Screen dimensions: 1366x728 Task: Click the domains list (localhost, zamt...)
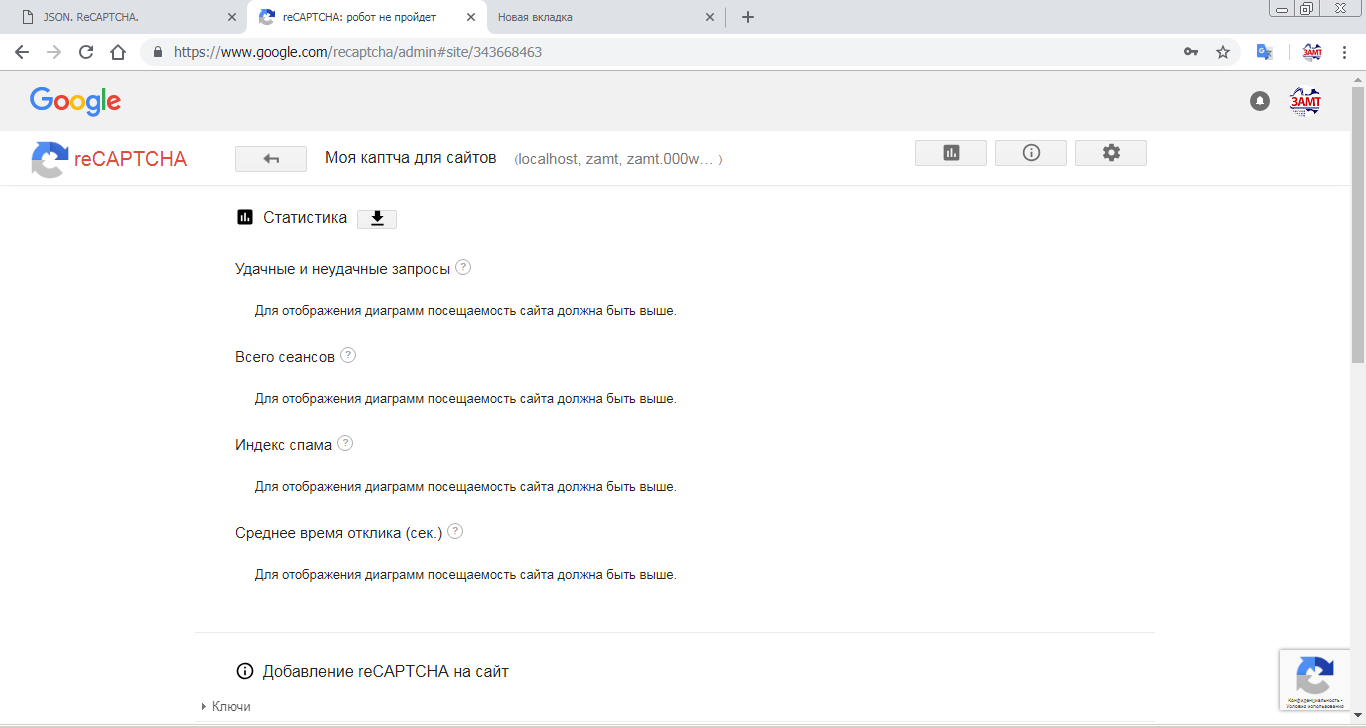tap(618, 160)
